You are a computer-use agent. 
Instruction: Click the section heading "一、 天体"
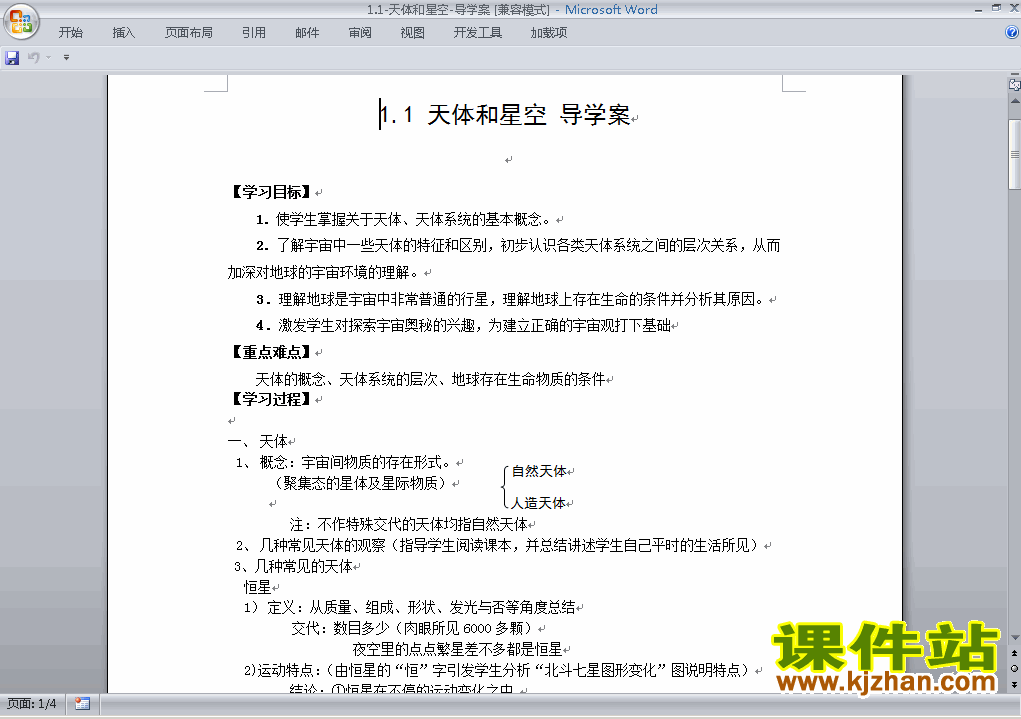pos(258,442)
